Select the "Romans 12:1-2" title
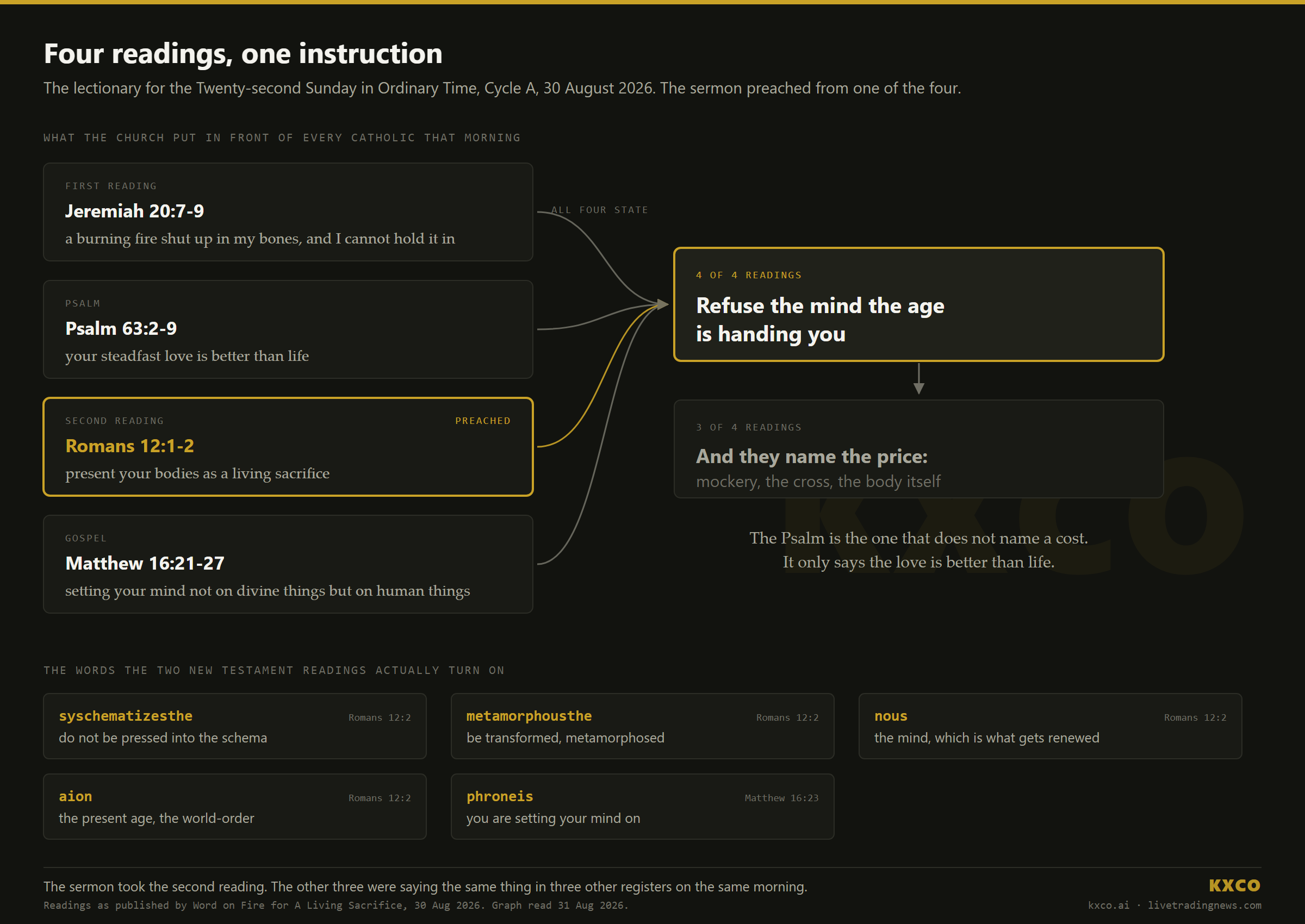The width and height of the screenshot is (1305, 924). click(130, 446)
